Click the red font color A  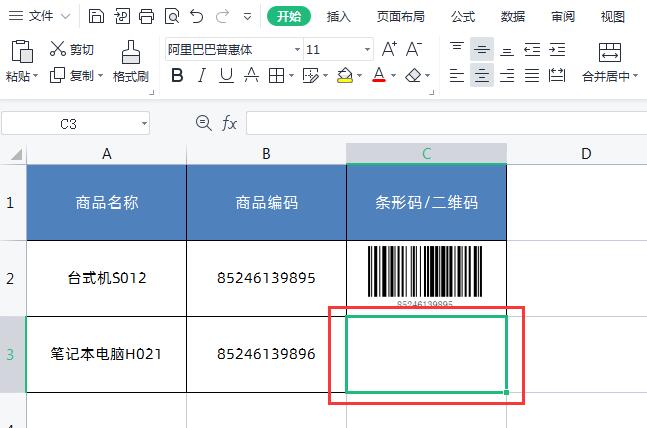pos(379,76)
